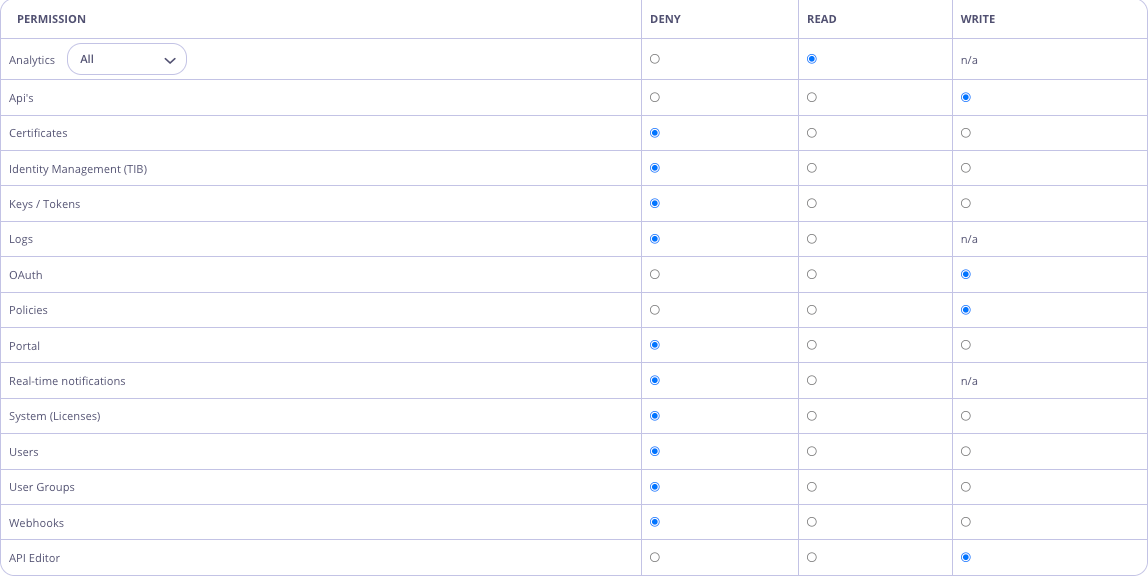Set Api's permission to Deny

(x=655, y=97)
